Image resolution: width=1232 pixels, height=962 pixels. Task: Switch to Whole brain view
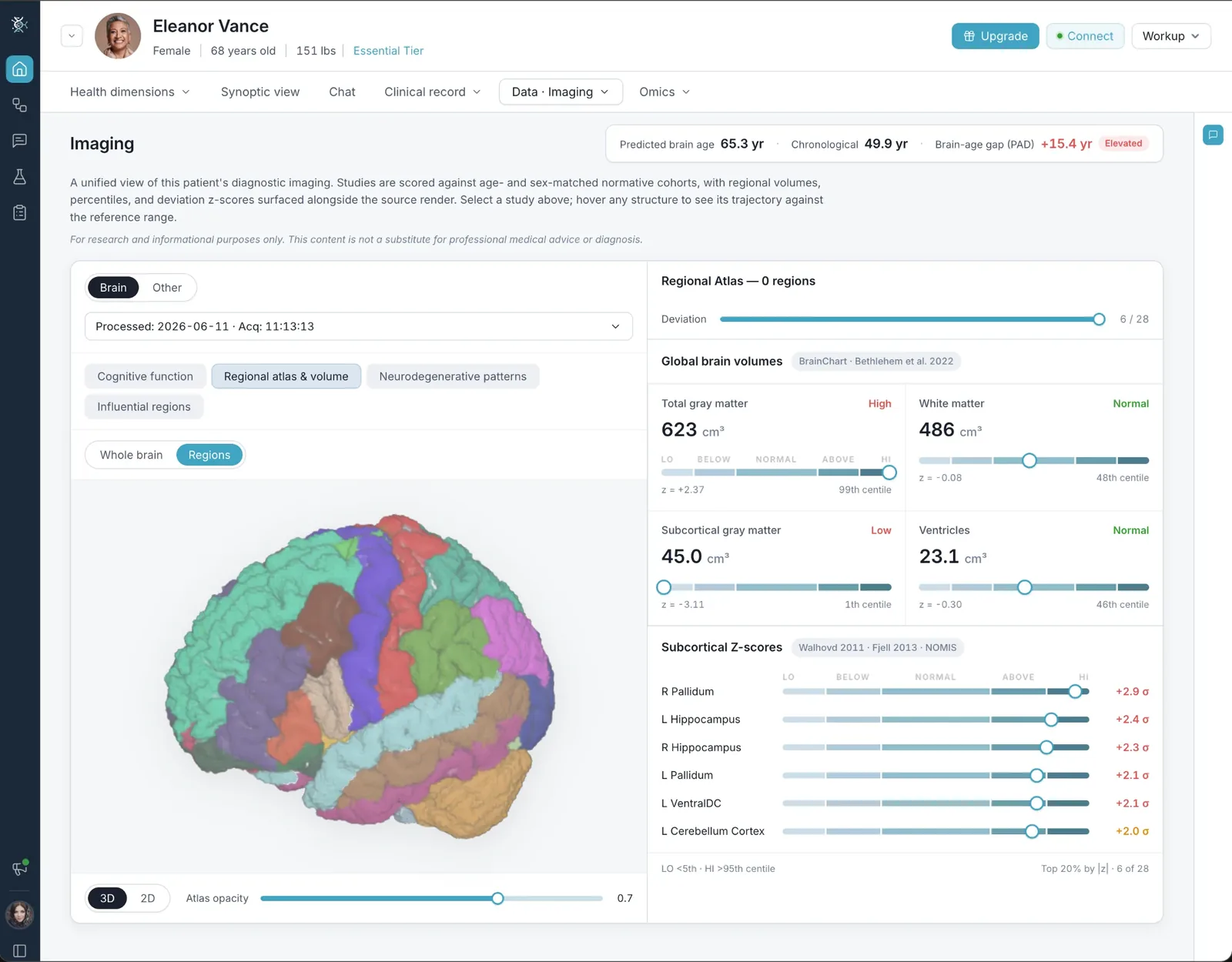pos(132,455)
